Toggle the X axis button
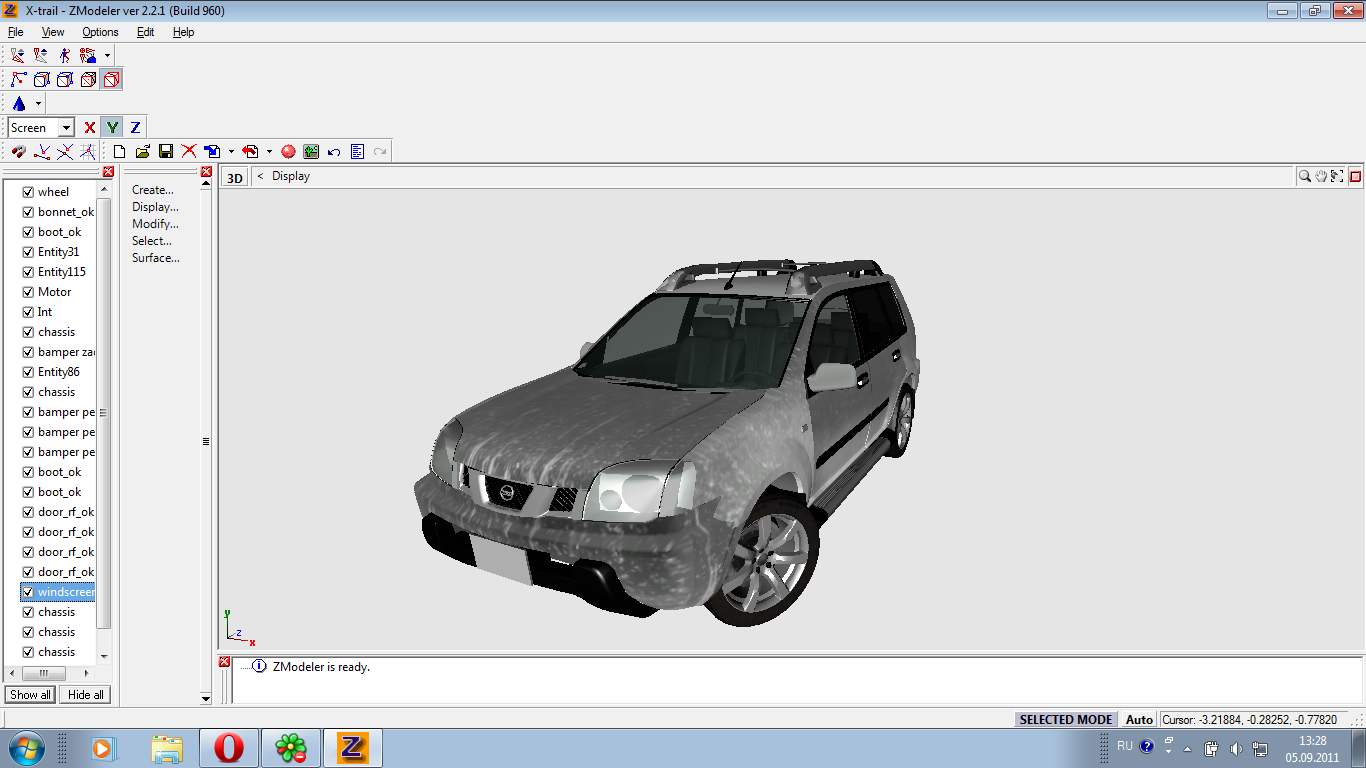 pos(89,127)
